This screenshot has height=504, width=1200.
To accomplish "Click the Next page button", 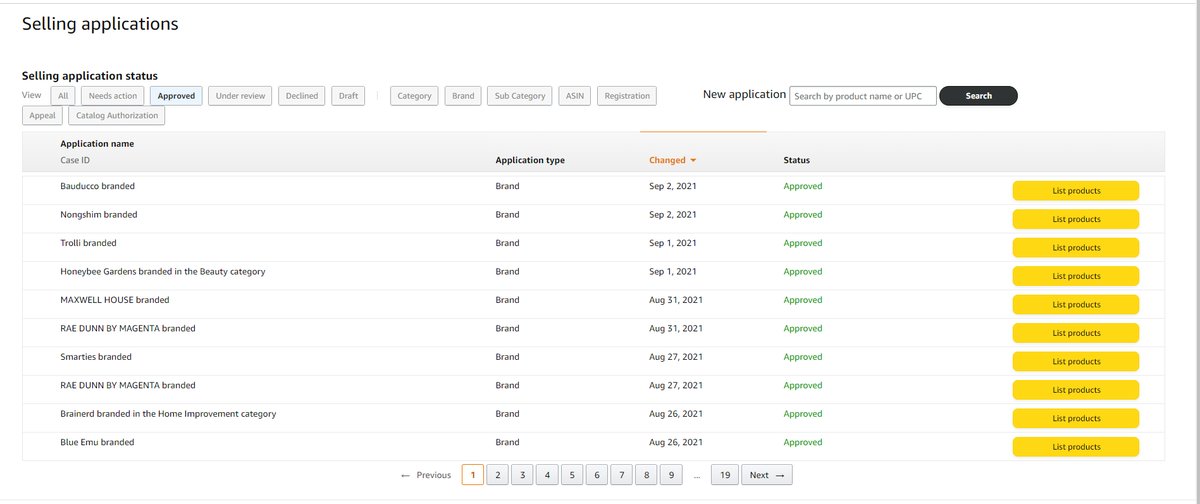I will coord(767,475).
